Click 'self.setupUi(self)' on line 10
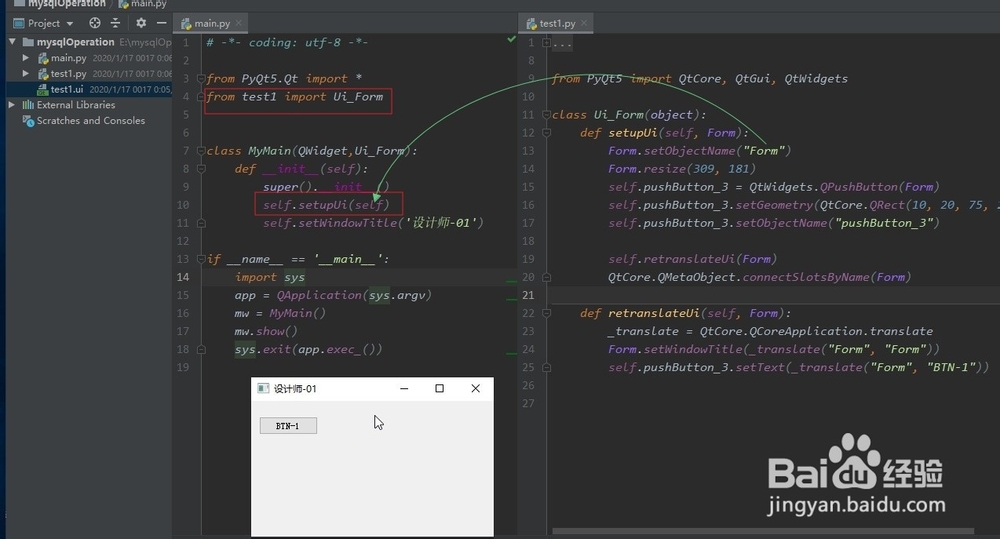 pos(326,205)
